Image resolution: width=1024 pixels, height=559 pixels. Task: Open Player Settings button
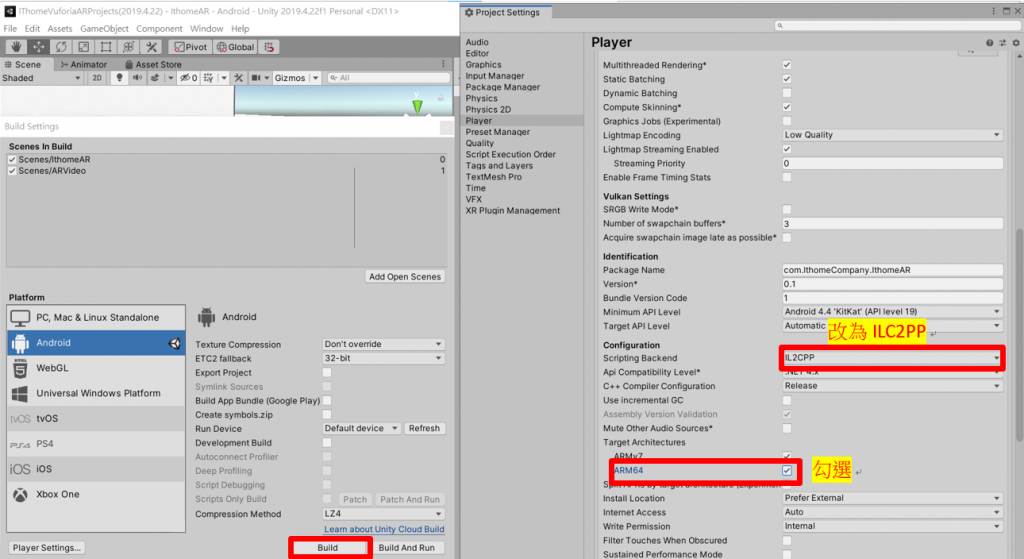47,548
